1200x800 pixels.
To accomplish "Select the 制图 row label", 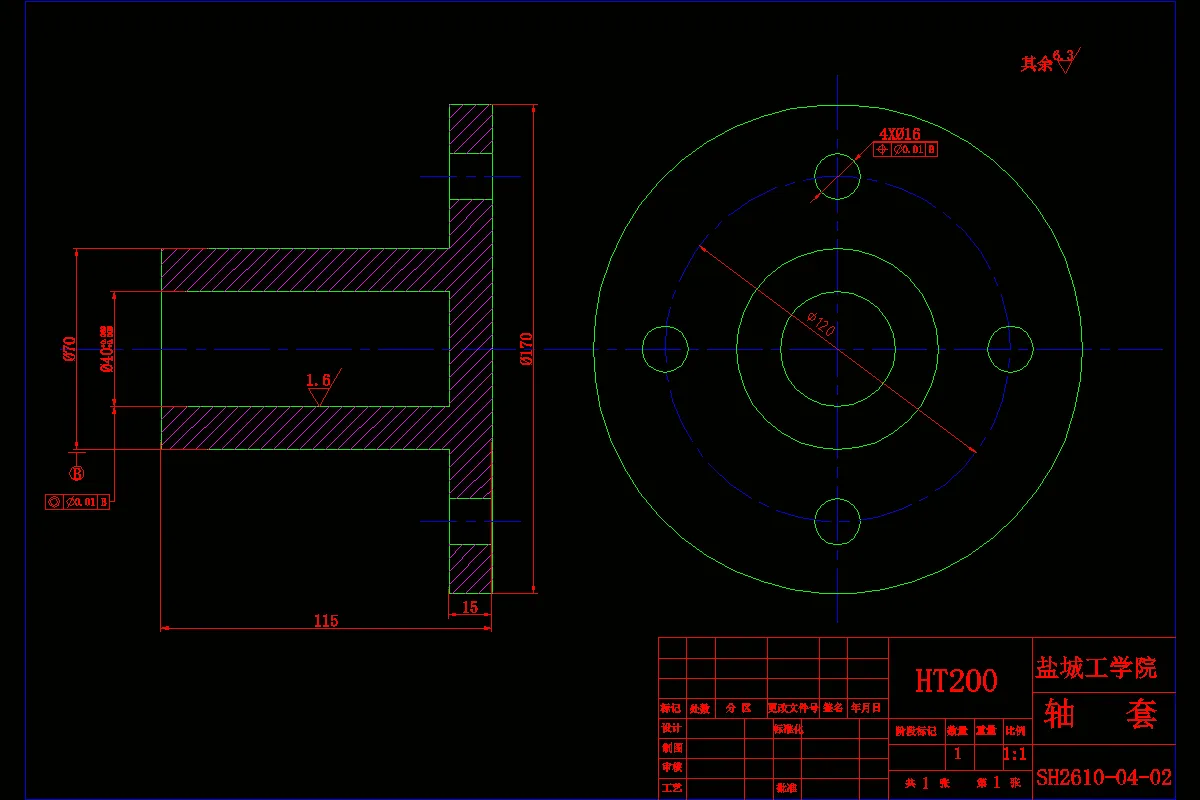I will pyautogui.click(x=671, y=747).
